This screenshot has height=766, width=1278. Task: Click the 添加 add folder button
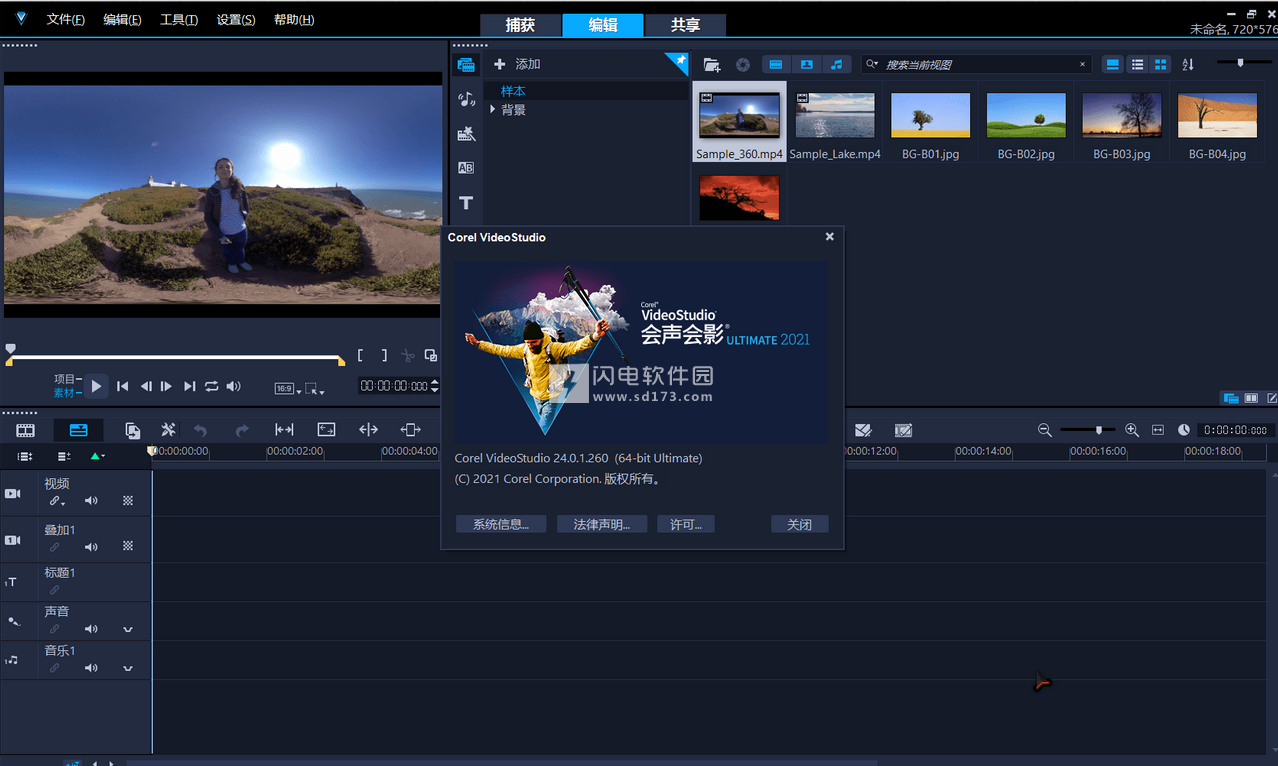click(517, 64)
